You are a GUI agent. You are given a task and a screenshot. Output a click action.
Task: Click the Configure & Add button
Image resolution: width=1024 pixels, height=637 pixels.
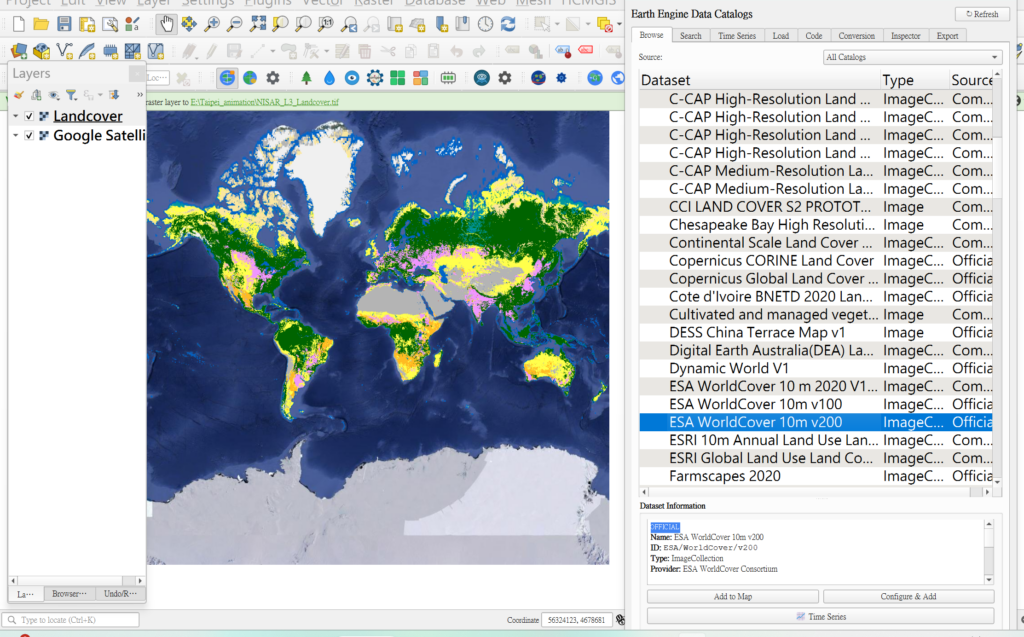click(908, 596)
